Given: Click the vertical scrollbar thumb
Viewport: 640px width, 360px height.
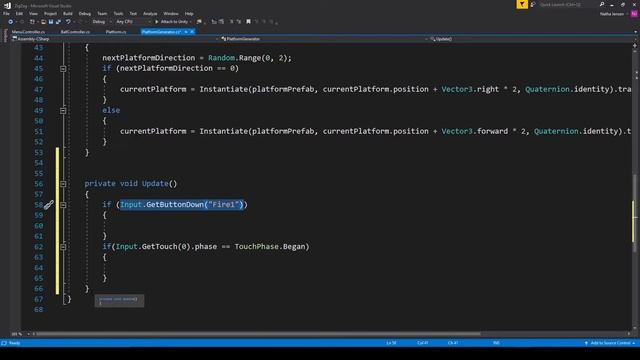Looking at the screenshot, I should [635, 213].
